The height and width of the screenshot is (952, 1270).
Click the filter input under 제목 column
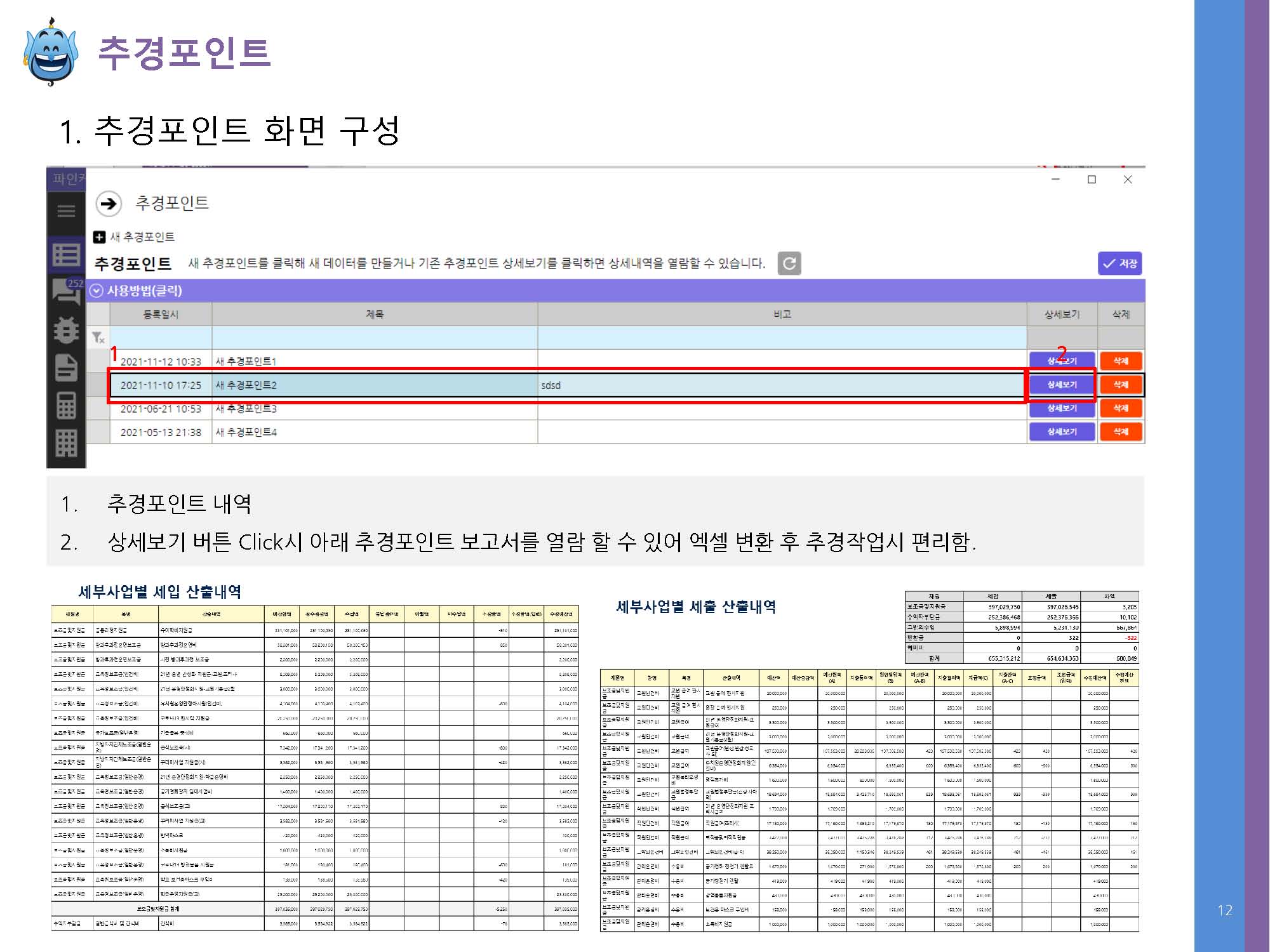375,338
